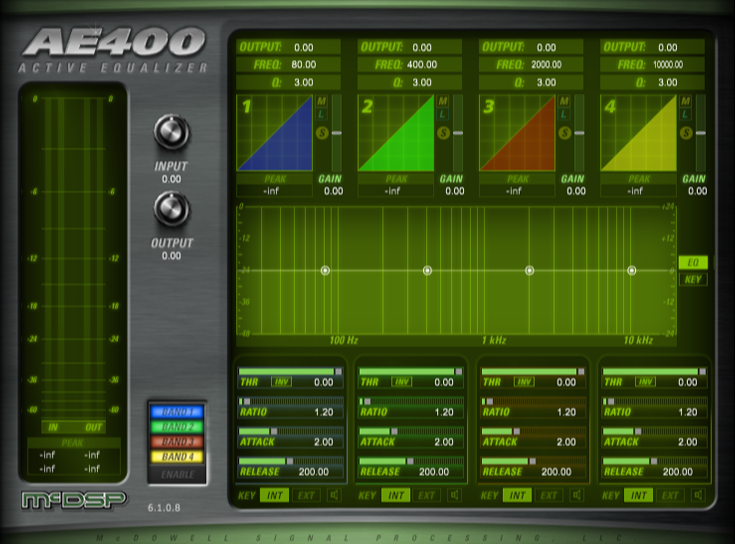Viewport: 735px width, 544px height.
Task: Click band 1 FREQ value 80.00
Action: [304, 65]
